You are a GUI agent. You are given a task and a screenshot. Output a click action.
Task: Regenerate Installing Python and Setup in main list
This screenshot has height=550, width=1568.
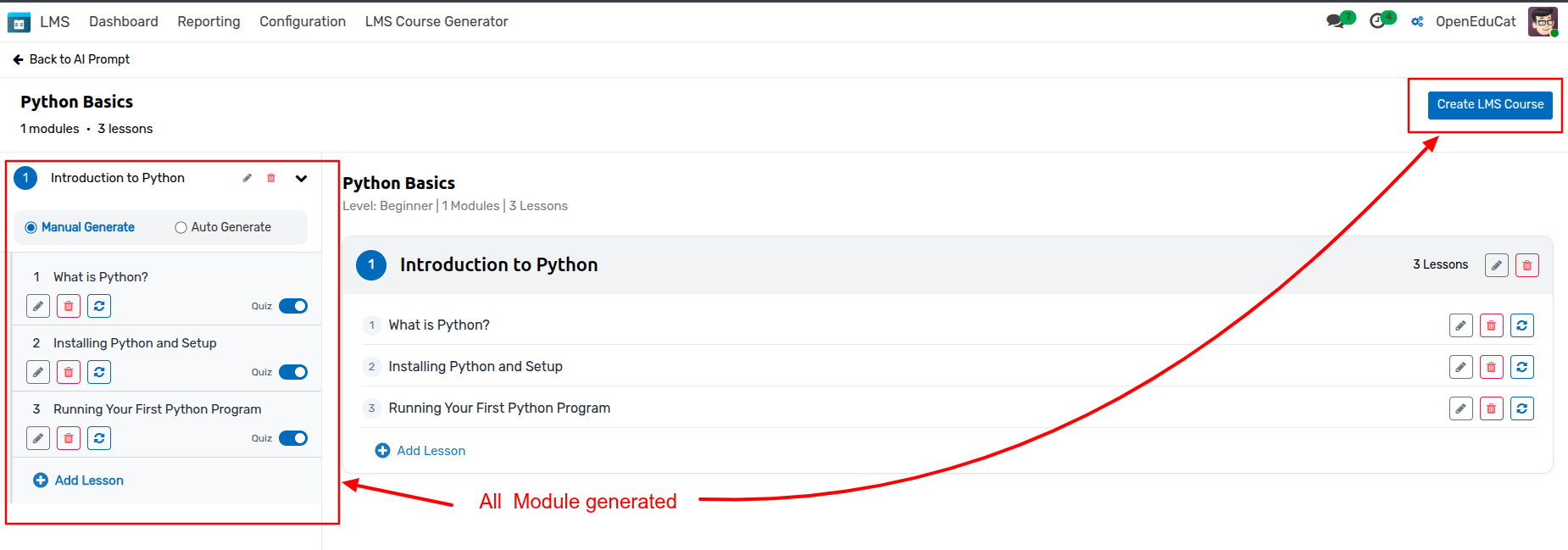coord(1522,367)
